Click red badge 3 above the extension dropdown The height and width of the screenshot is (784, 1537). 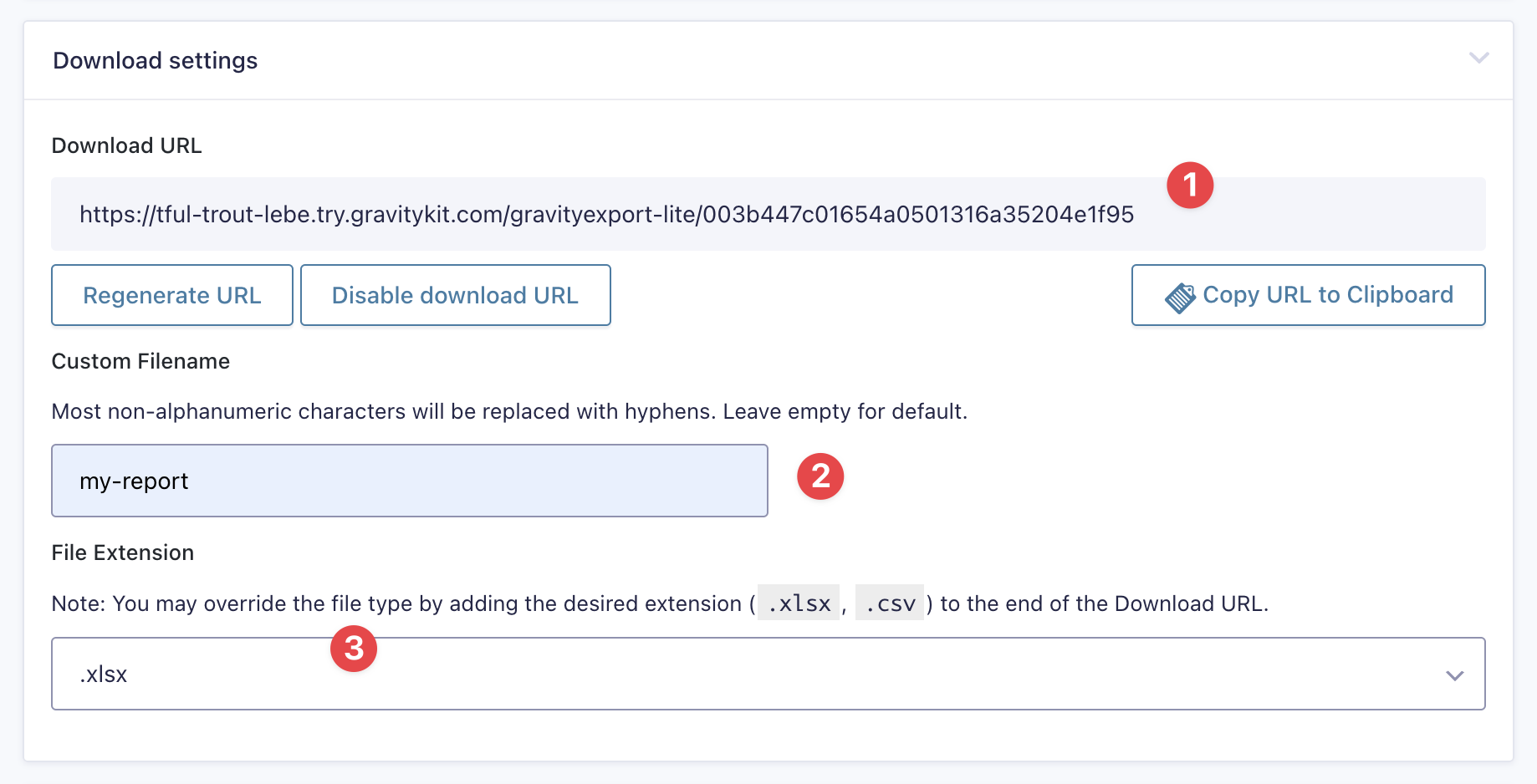click(354, 648)
